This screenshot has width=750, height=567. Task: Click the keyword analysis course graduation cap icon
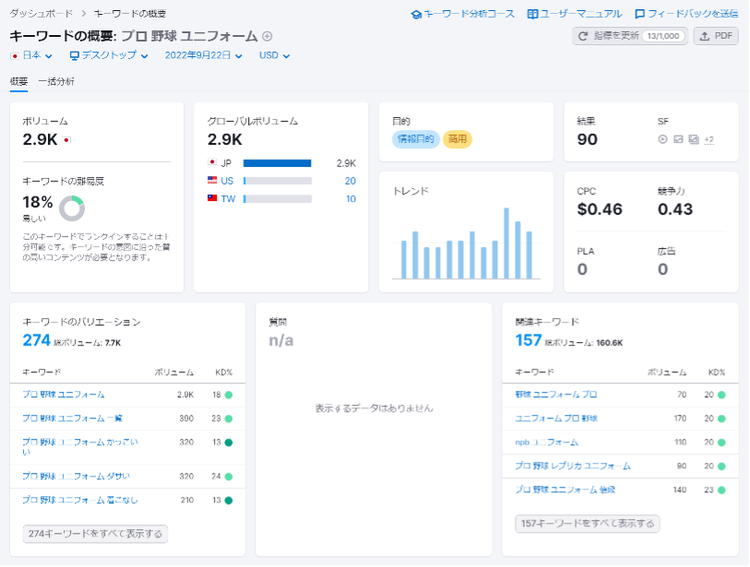click(416, 14)
